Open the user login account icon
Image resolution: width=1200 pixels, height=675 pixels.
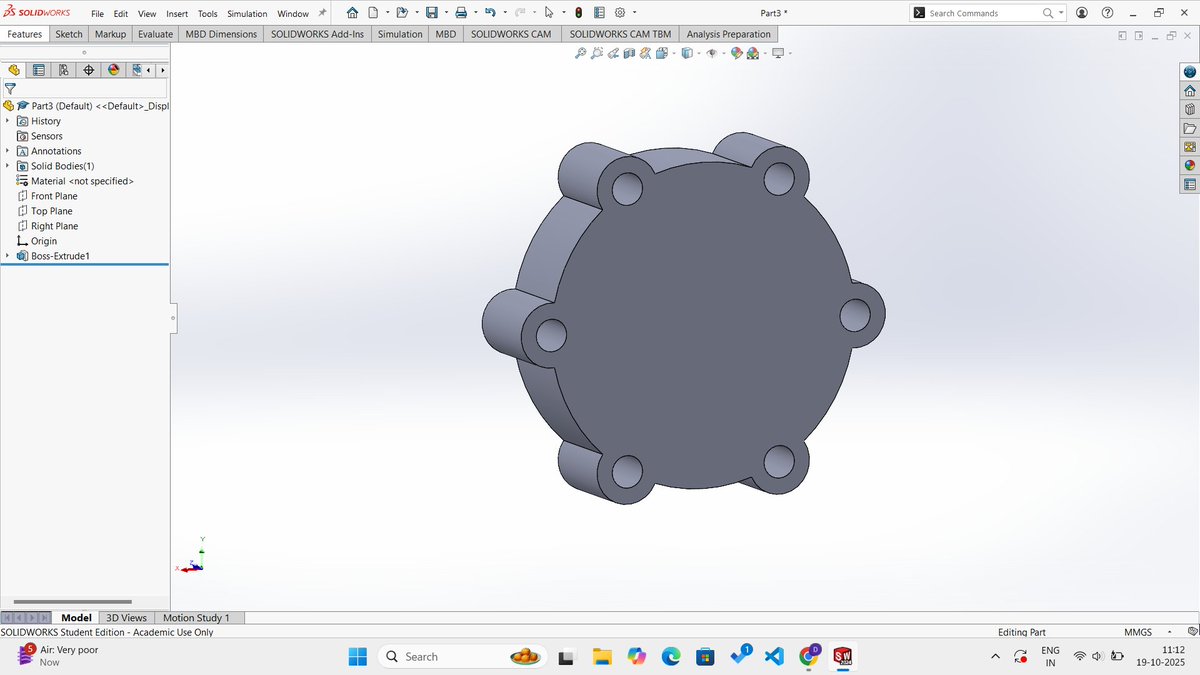pos(1081,13)
